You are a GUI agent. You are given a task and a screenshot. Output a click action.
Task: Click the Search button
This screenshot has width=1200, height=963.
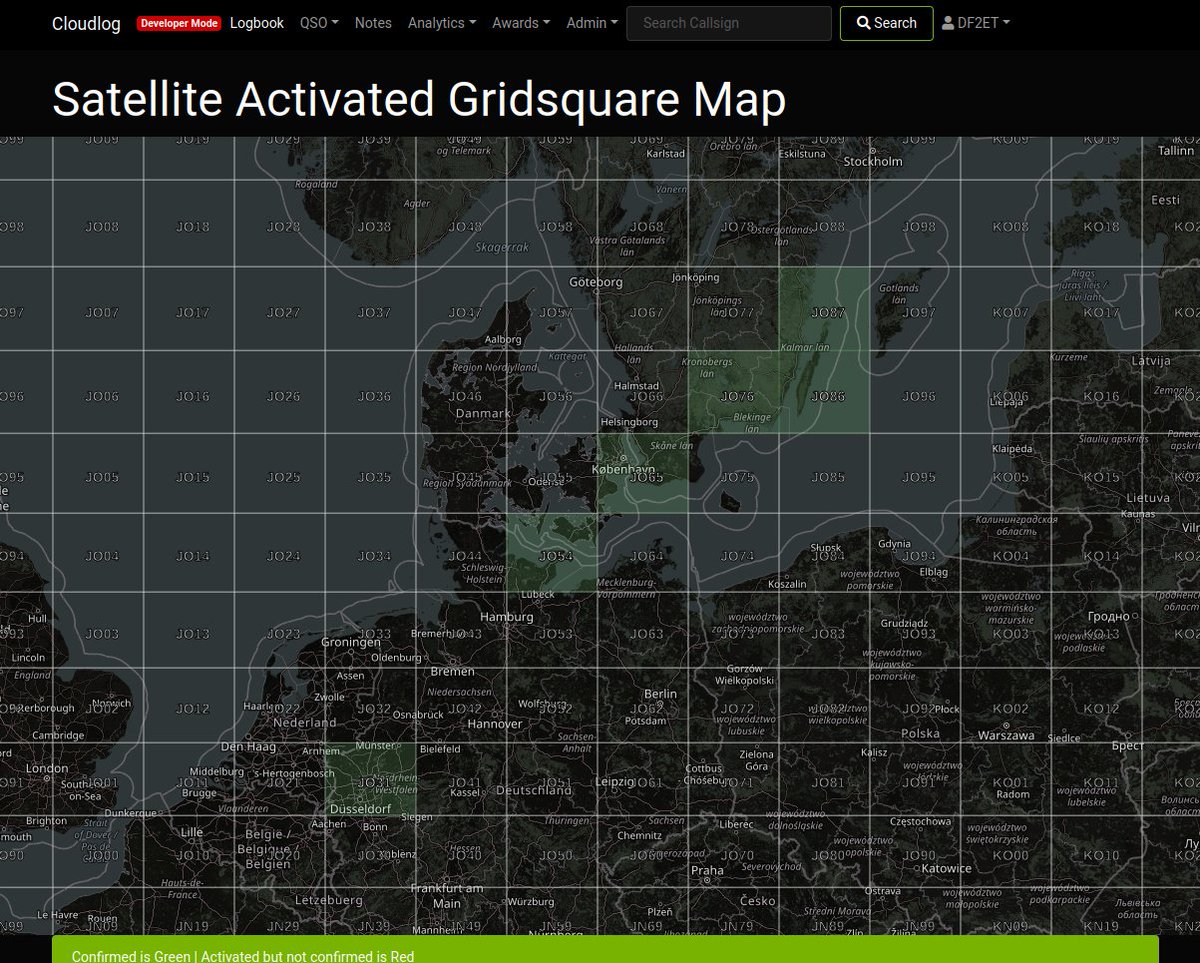point(886,23)
